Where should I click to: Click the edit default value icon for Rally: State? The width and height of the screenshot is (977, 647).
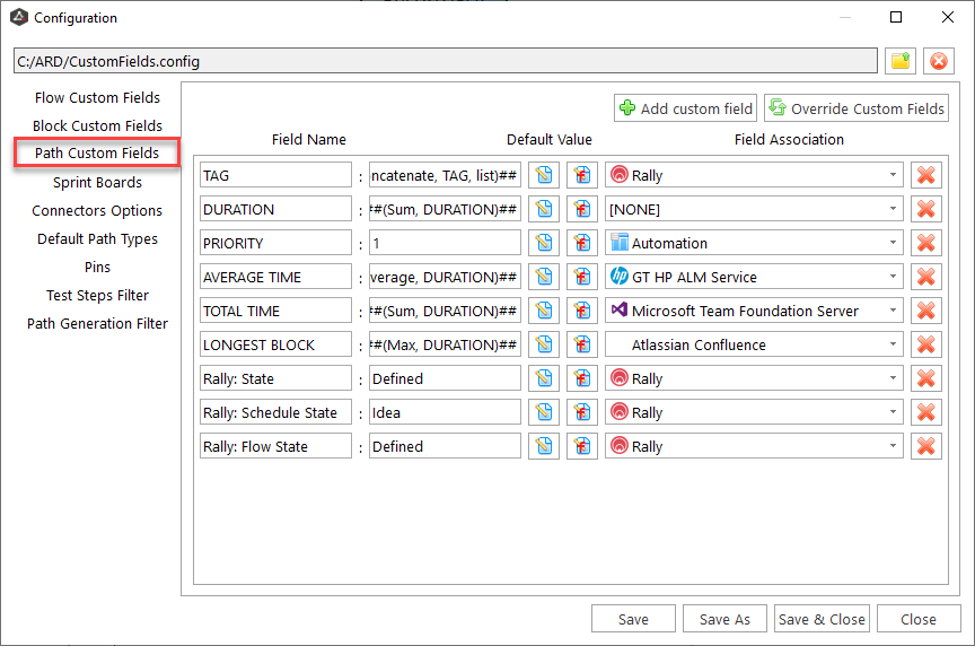pos(543,379)
